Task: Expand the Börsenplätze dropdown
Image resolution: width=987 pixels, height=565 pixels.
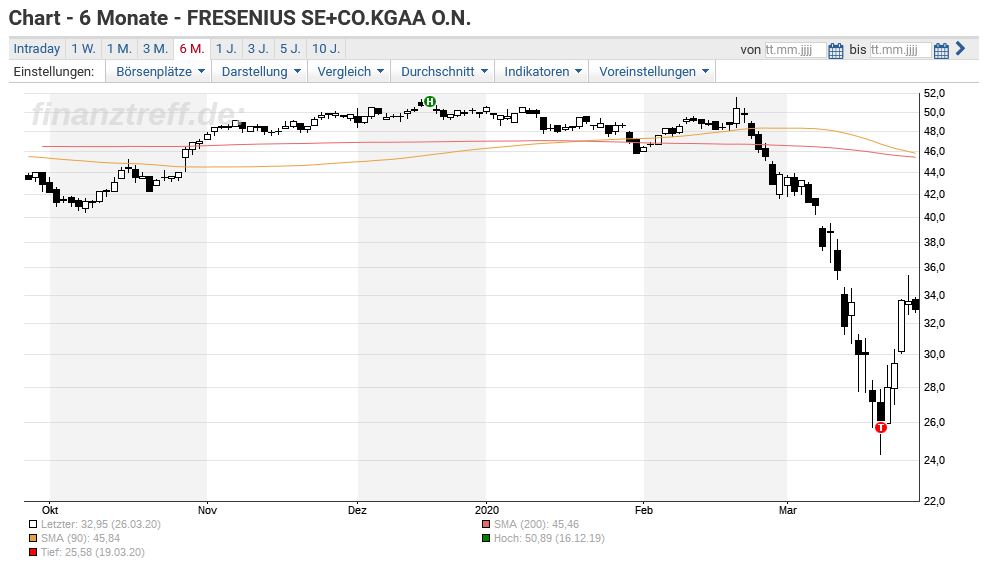Action: click(160, 71)
